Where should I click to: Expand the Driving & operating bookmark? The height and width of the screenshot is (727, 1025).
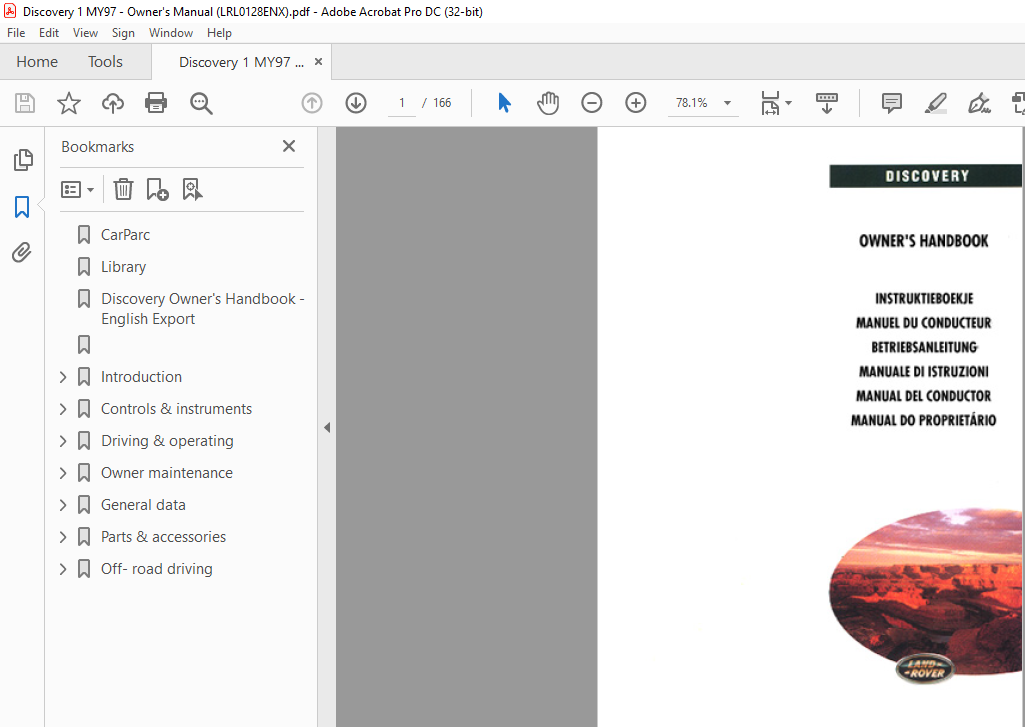tap(63, 441)
